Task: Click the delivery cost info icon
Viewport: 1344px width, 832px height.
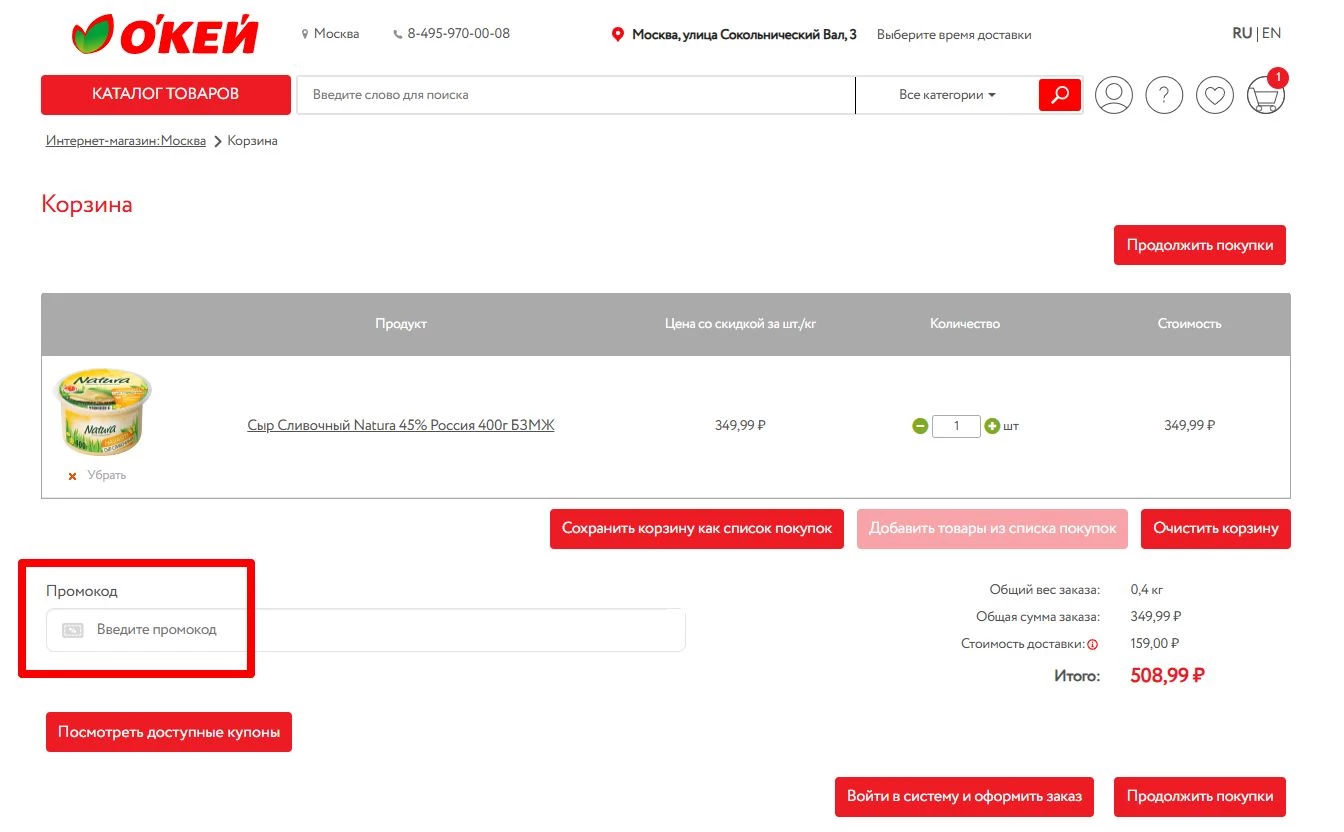Action: click(1093, 645)
